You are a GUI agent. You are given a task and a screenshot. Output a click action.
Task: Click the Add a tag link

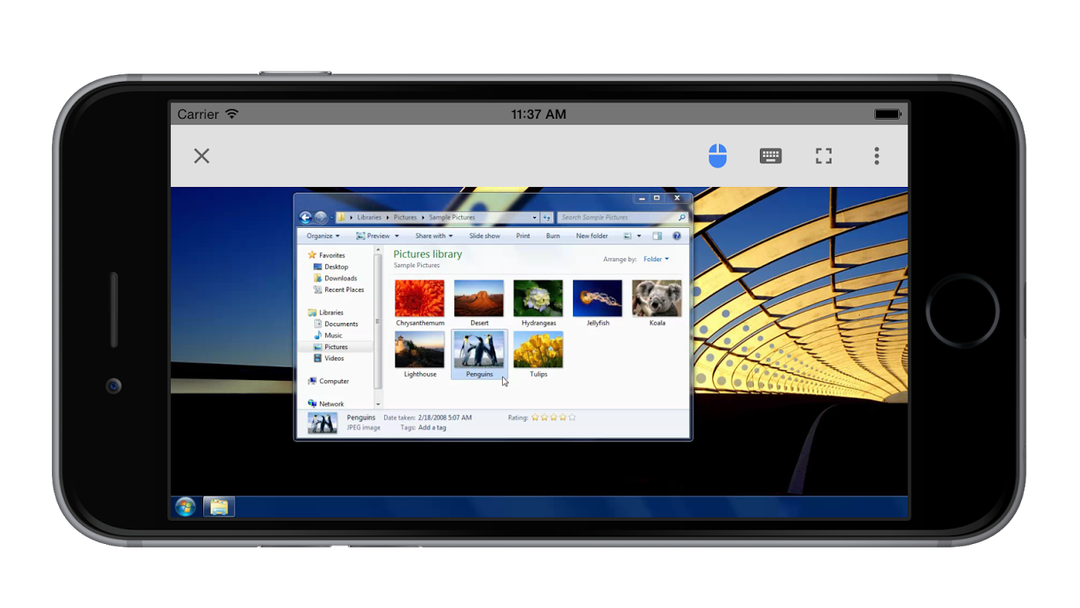coord(433,427)
